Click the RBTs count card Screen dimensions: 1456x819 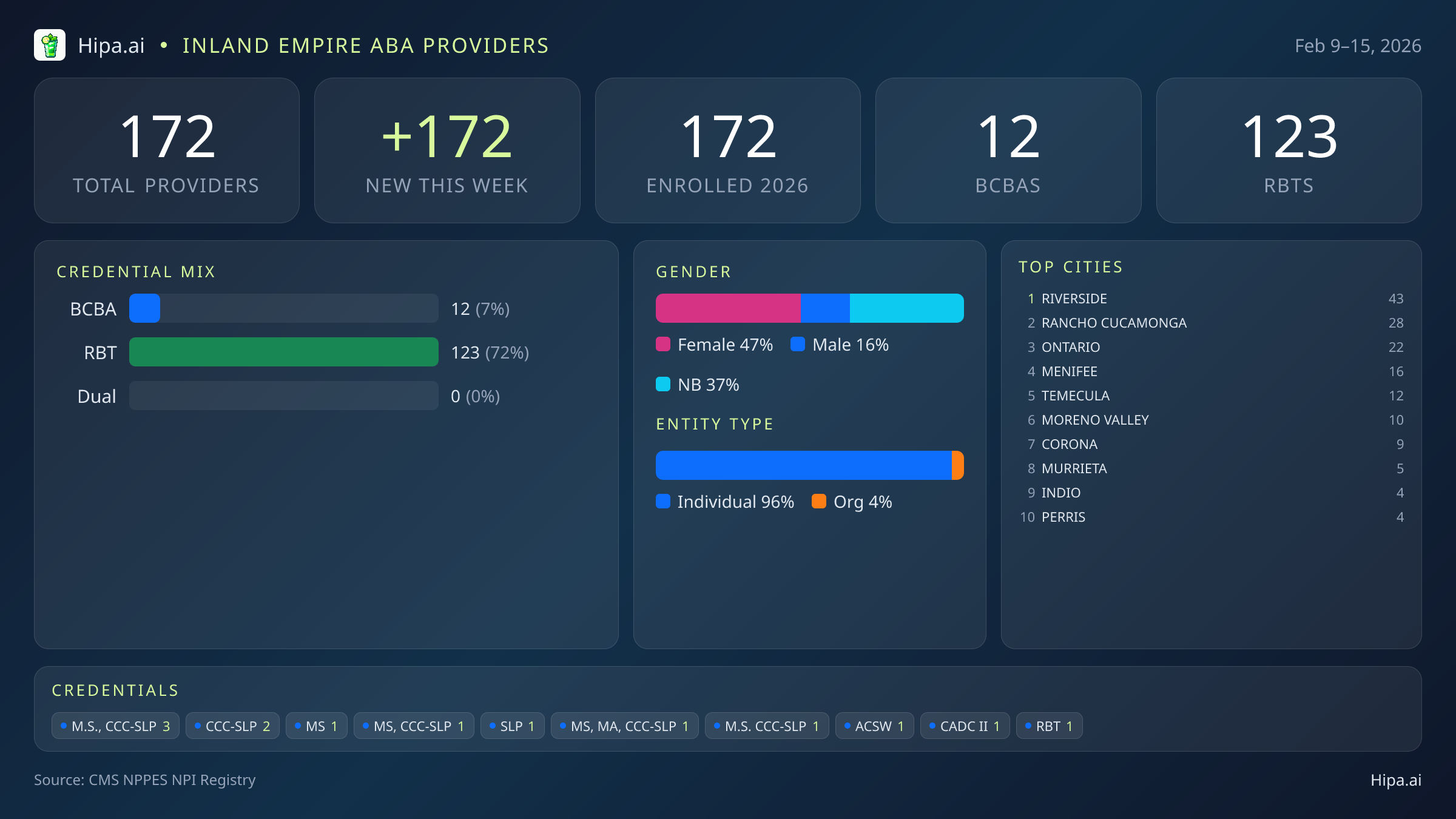(1289, 150)
